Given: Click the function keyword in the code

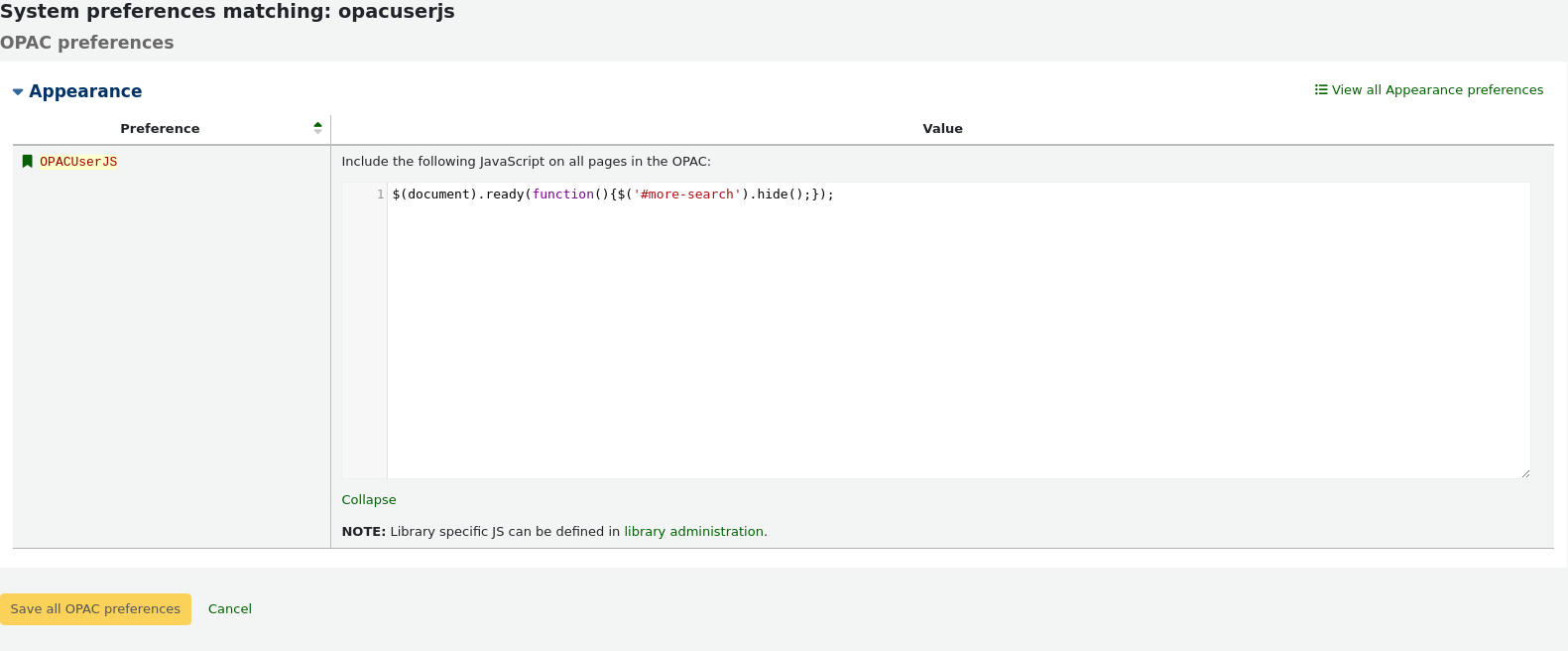Looking at the screenshot, I should point(562,195).
